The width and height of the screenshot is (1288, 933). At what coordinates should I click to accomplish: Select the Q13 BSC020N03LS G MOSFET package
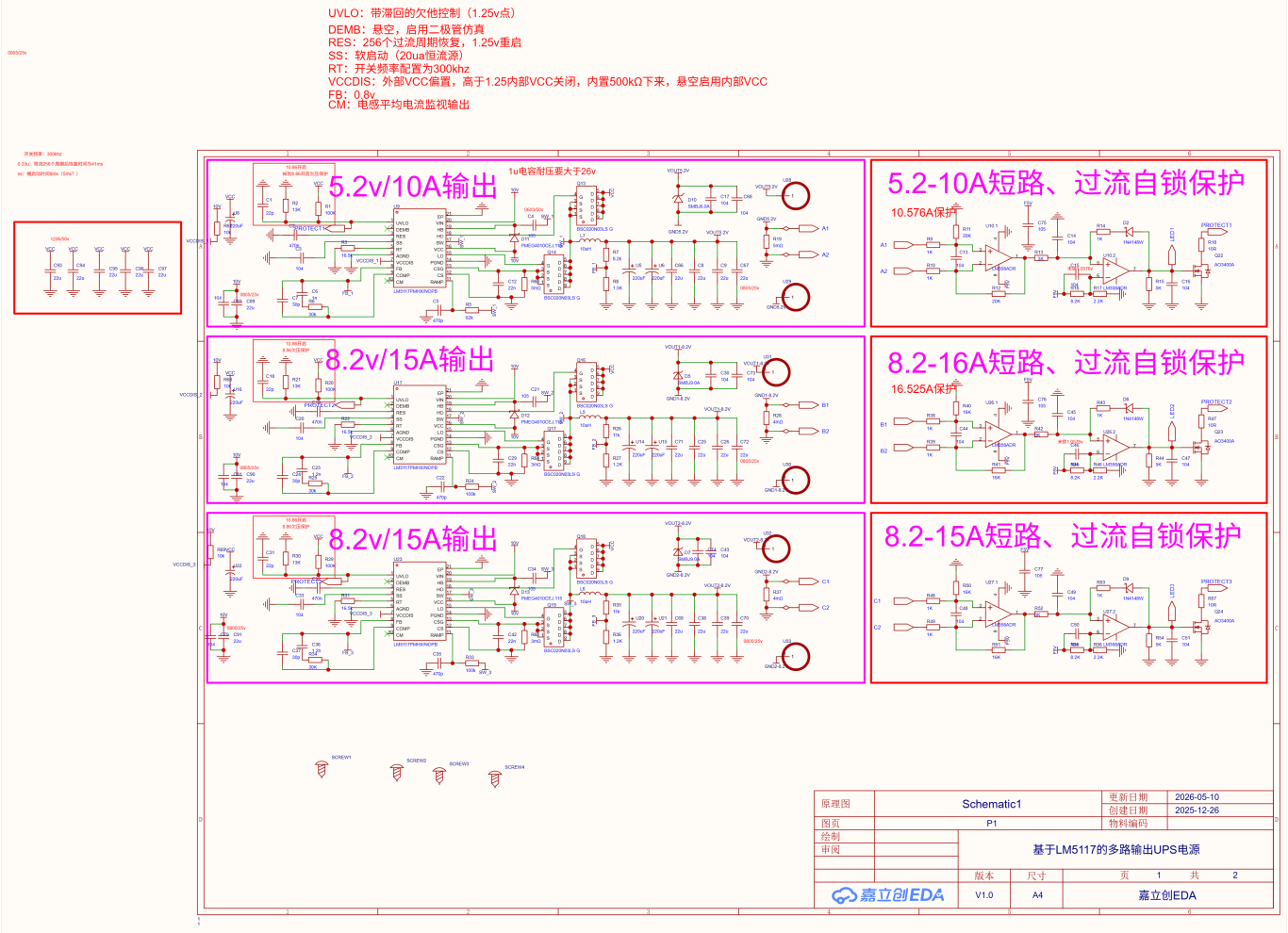586,205
